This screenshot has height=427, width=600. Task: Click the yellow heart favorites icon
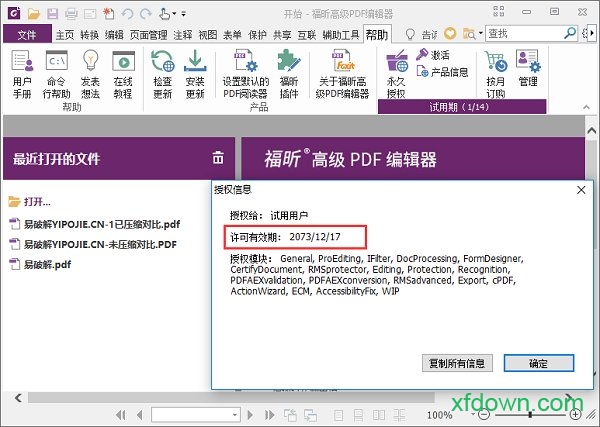[450, 34]
